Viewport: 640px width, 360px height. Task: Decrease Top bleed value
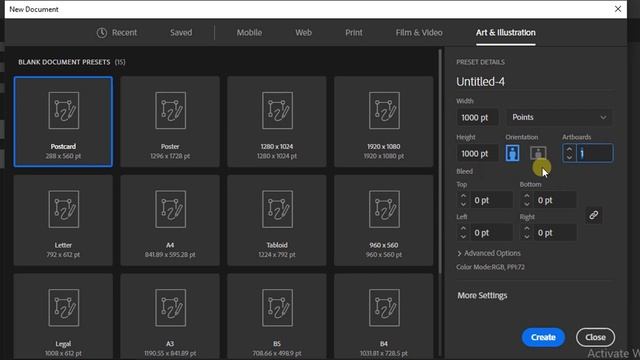[463, 204]
